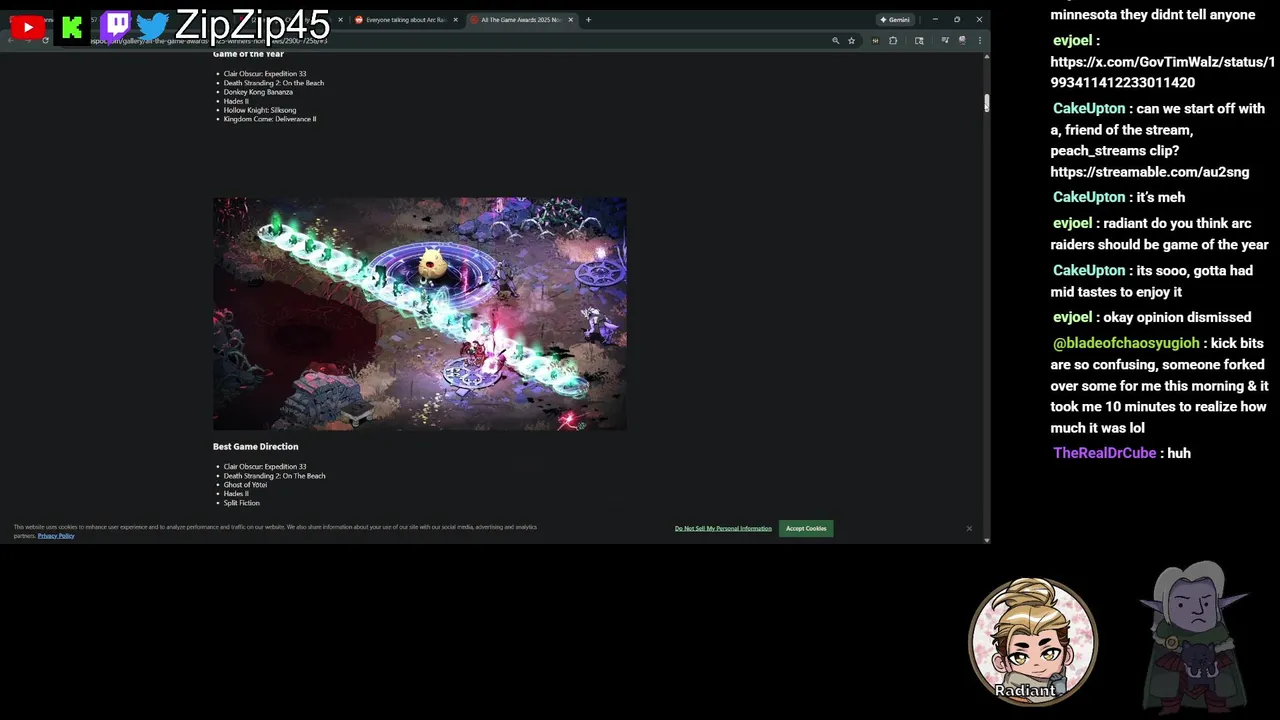The width and height of the screenshot is (1280, 720).
Task: Close the All The Game Awards 2025 tab
Action: tap(571, 20)
